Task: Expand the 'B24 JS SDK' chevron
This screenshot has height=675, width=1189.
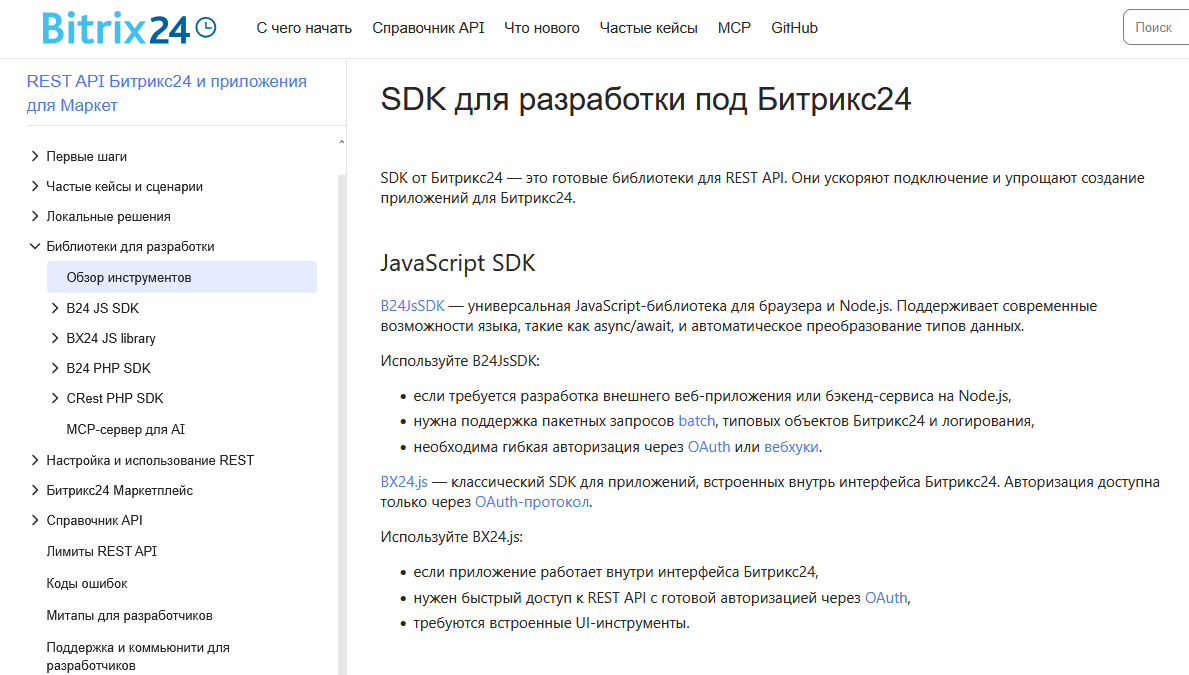Action: [x=55, y=308]
